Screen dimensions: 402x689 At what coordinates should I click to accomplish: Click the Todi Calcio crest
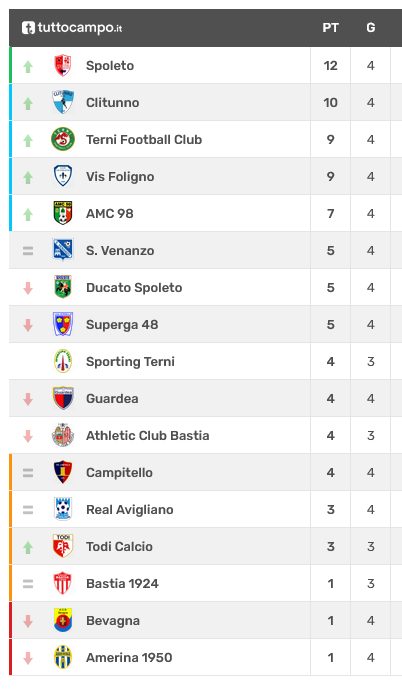point(63,546)
